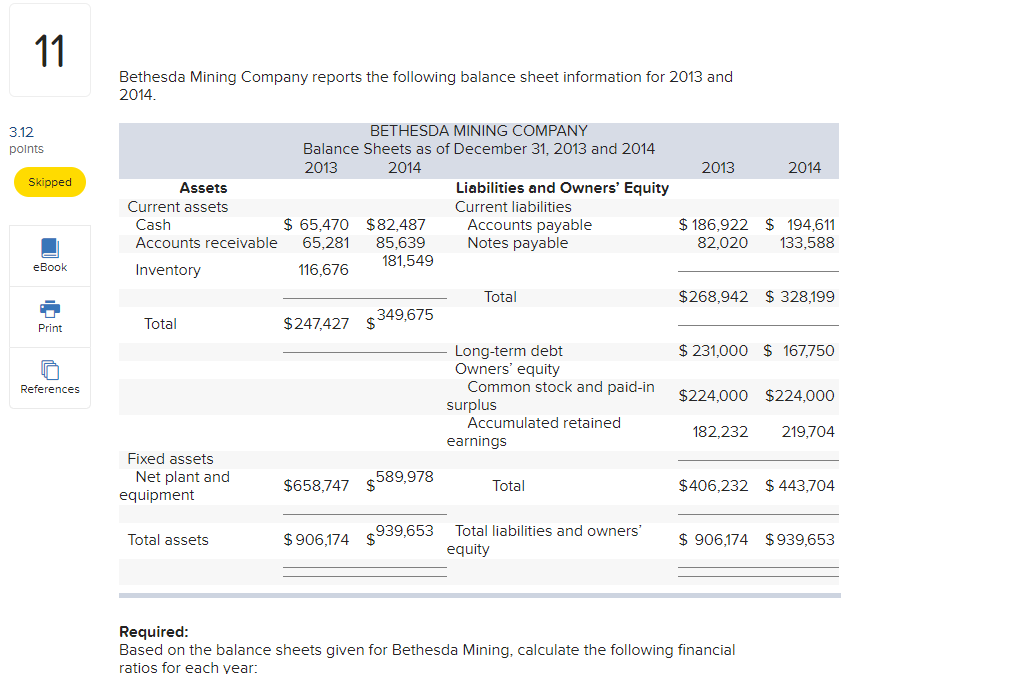Click current liabilities total $268,942
The image size is (1024, 674).
pyautogui.click(x=713, y=297)
